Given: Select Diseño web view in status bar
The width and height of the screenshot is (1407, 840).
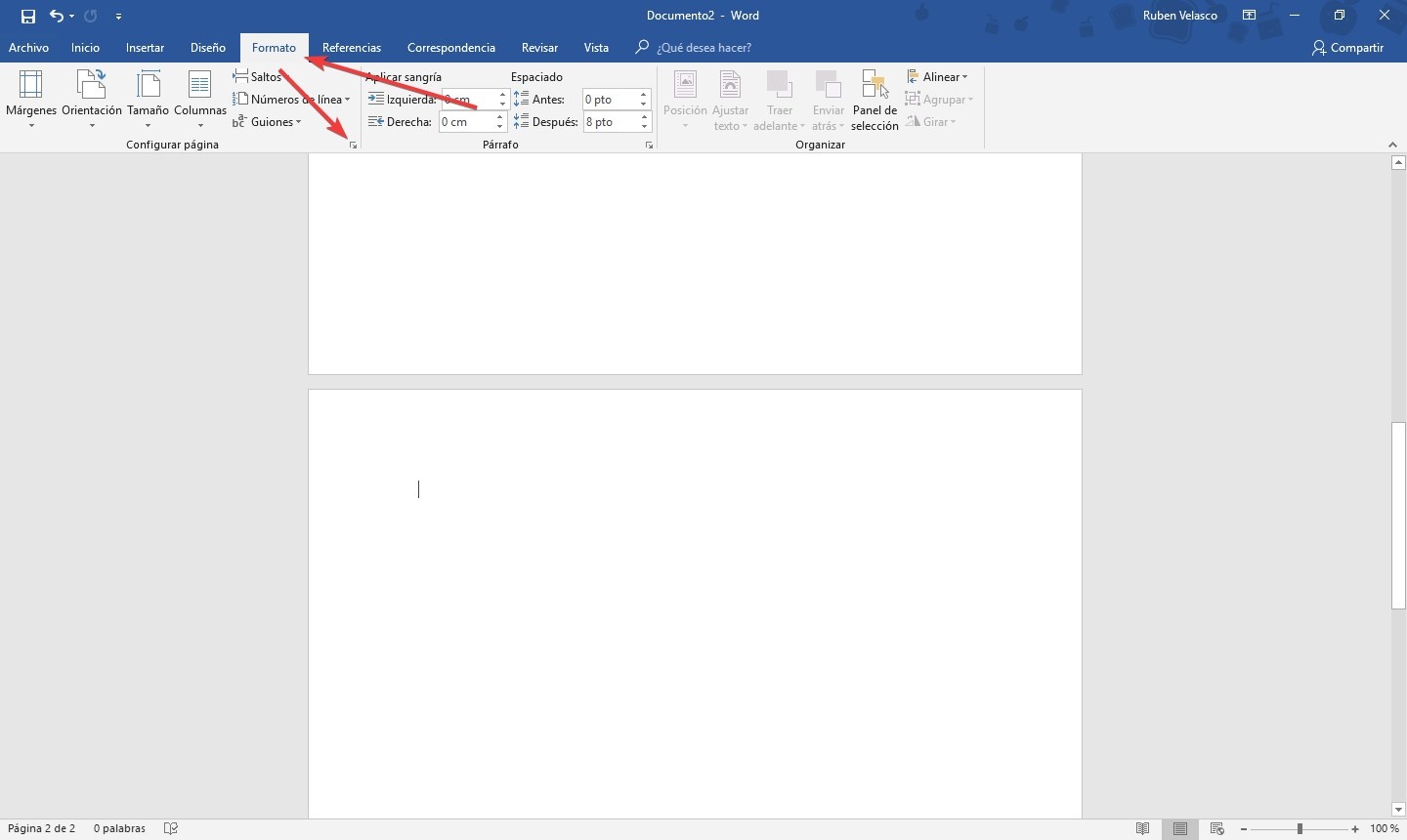Looking at the screenshot, I should tap(1217, 828).
